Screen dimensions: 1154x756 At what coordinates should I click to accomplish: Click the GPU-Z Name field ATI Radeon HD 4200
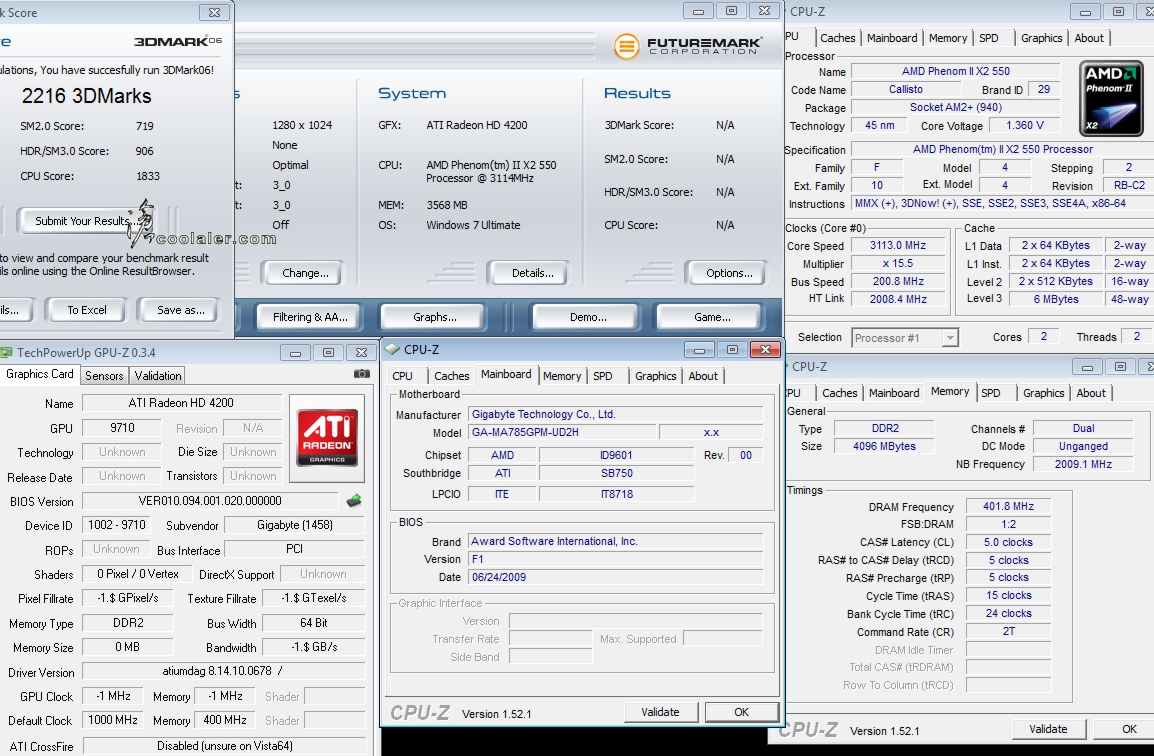(181, 403)
